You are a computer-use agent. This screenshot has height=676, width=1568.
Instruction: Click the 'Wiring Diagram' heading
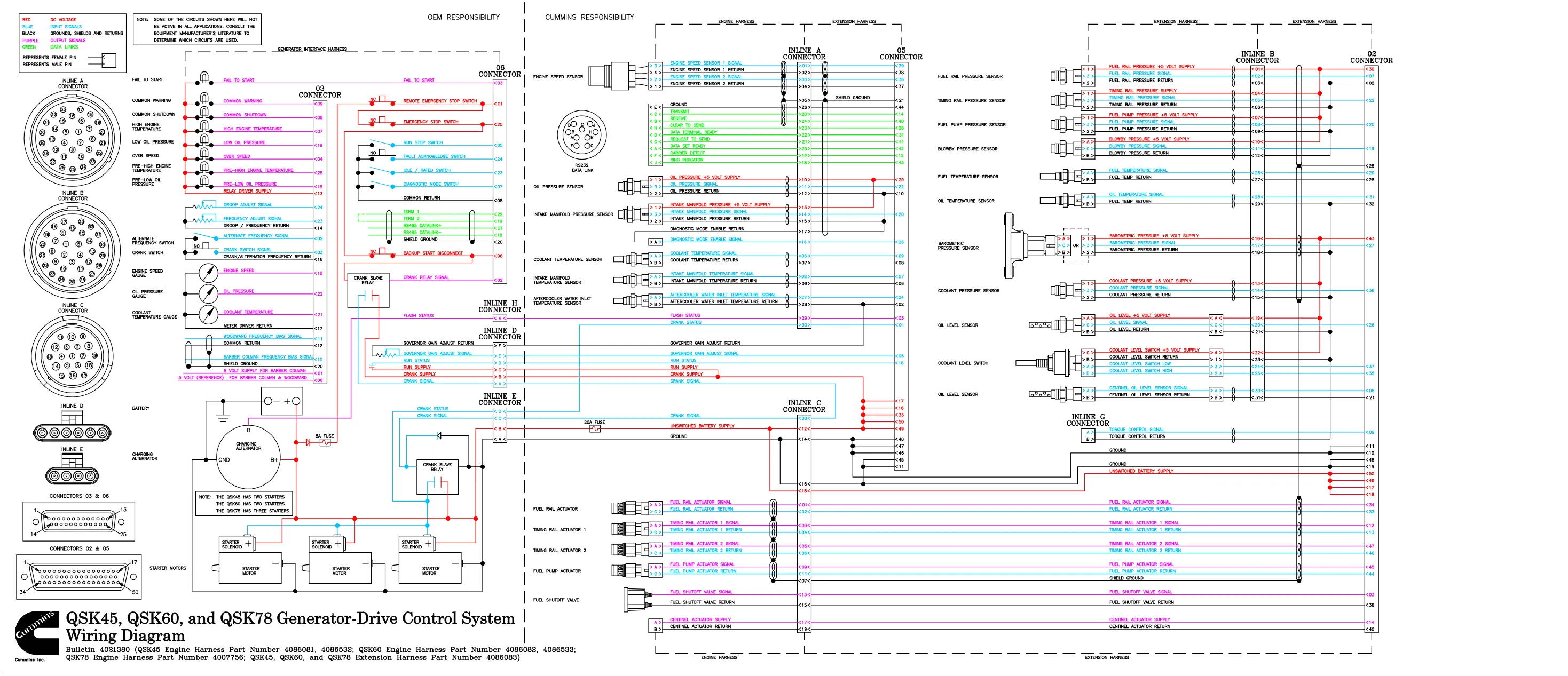point(125,636)
